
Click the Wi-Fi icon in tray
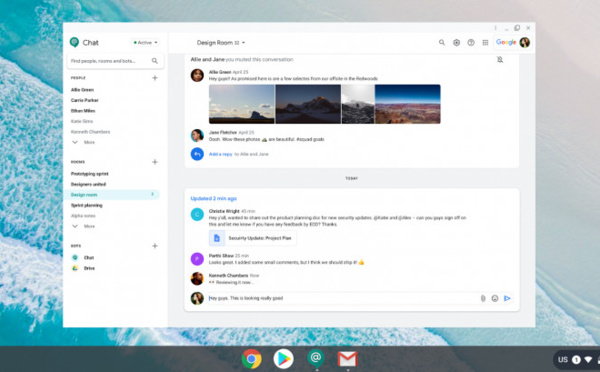(588, 360)
